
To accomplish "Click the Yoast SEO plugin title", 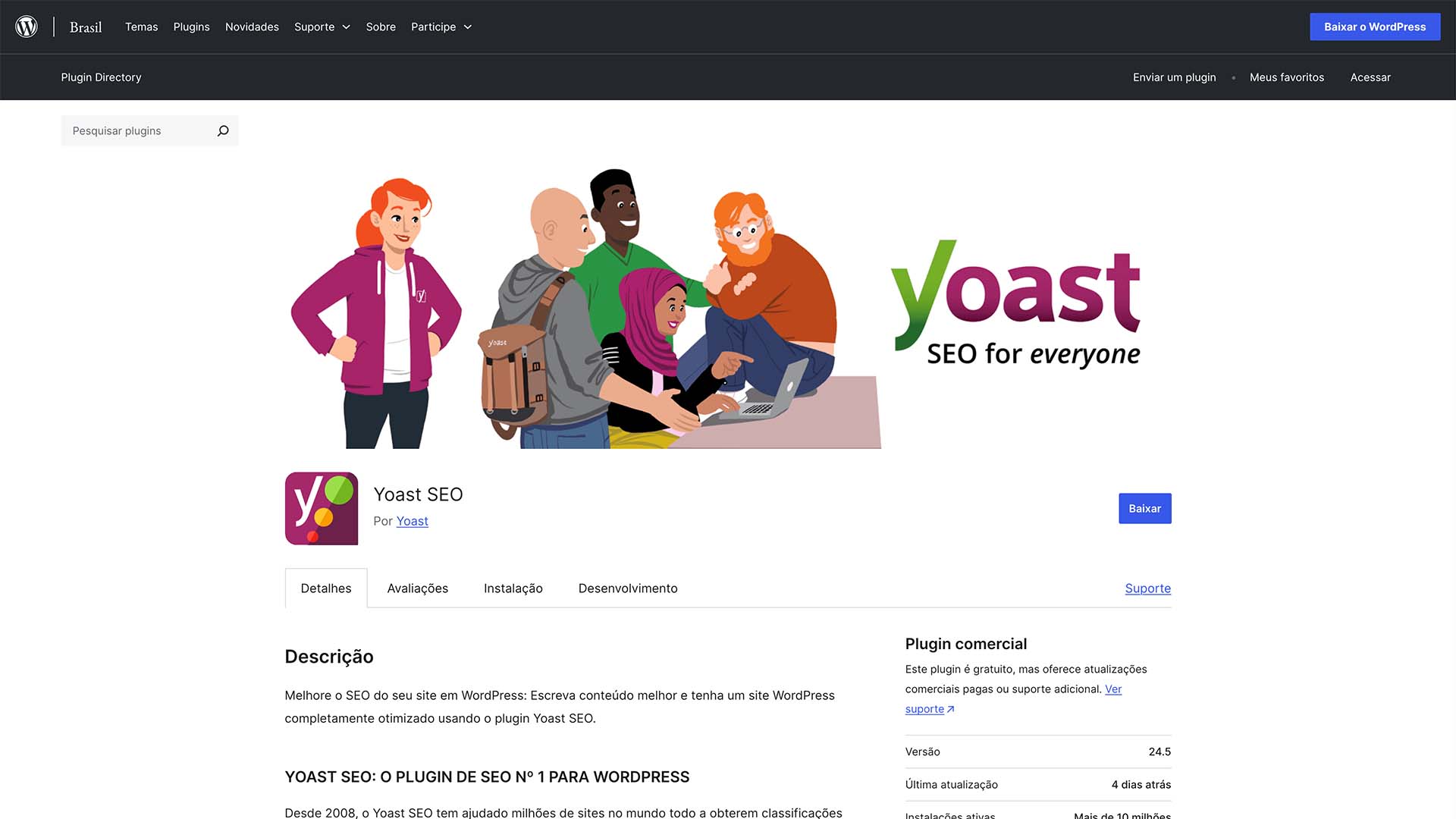I will (418, 494).
